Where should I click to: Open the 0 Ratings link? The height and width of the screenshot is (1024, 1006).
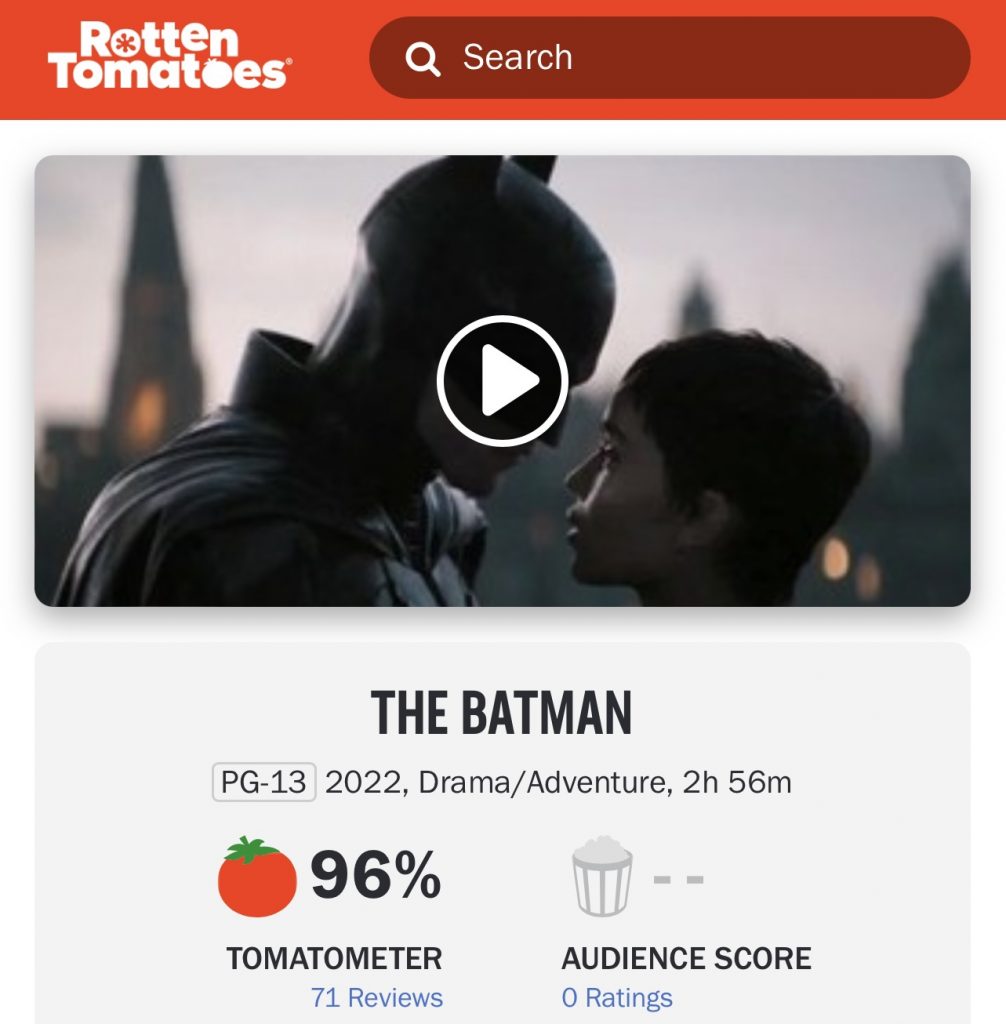616,997
